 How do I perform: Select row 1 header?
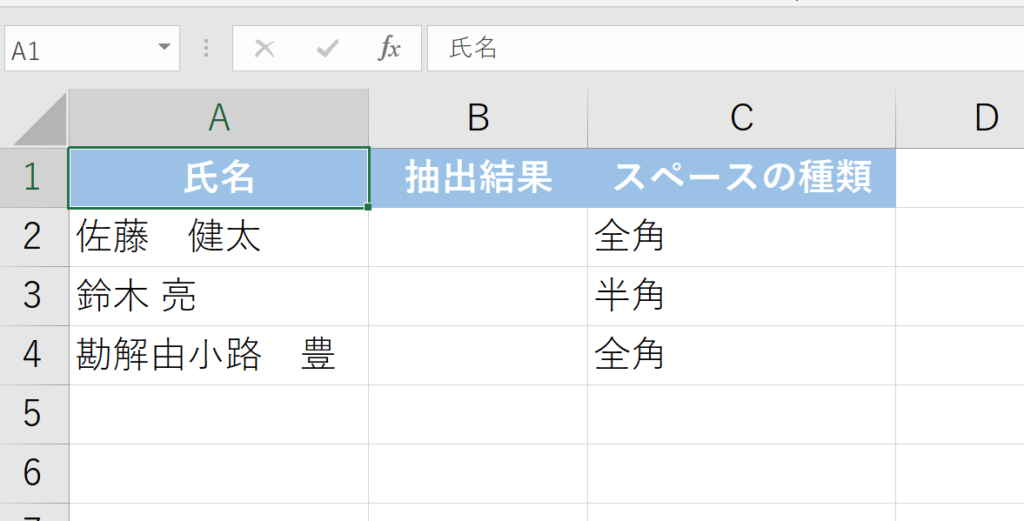(x=33, y=178)
